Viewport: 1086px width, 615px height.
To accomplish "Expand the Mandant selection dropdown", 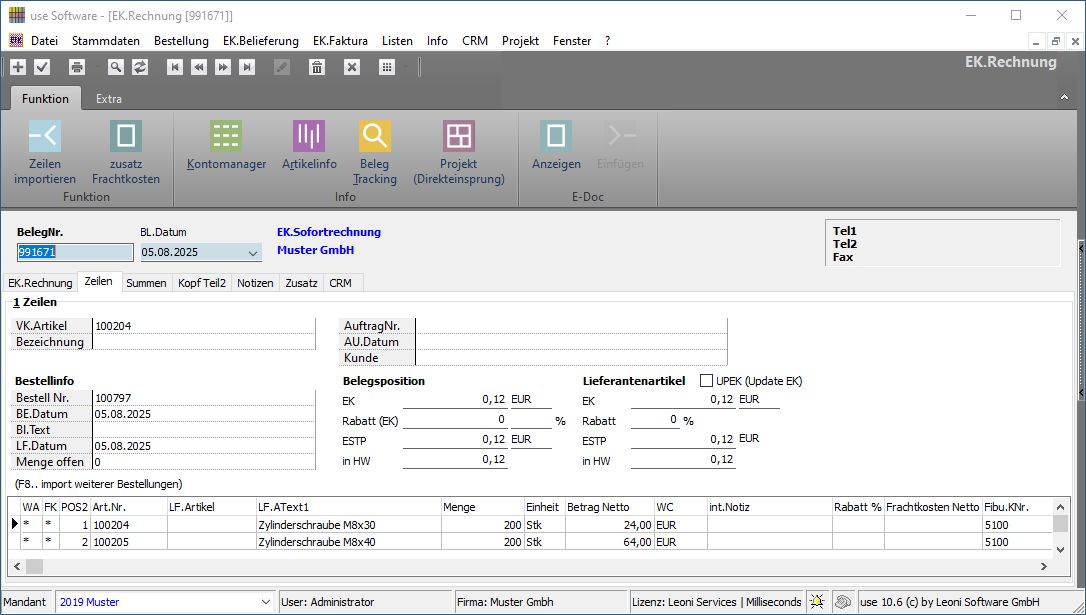I will point(265,602).
